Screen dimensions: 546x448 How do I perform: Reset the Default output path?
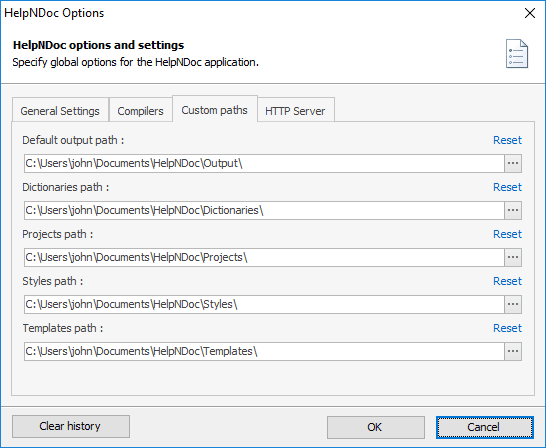pyautogui.click(x=507, y=140)
